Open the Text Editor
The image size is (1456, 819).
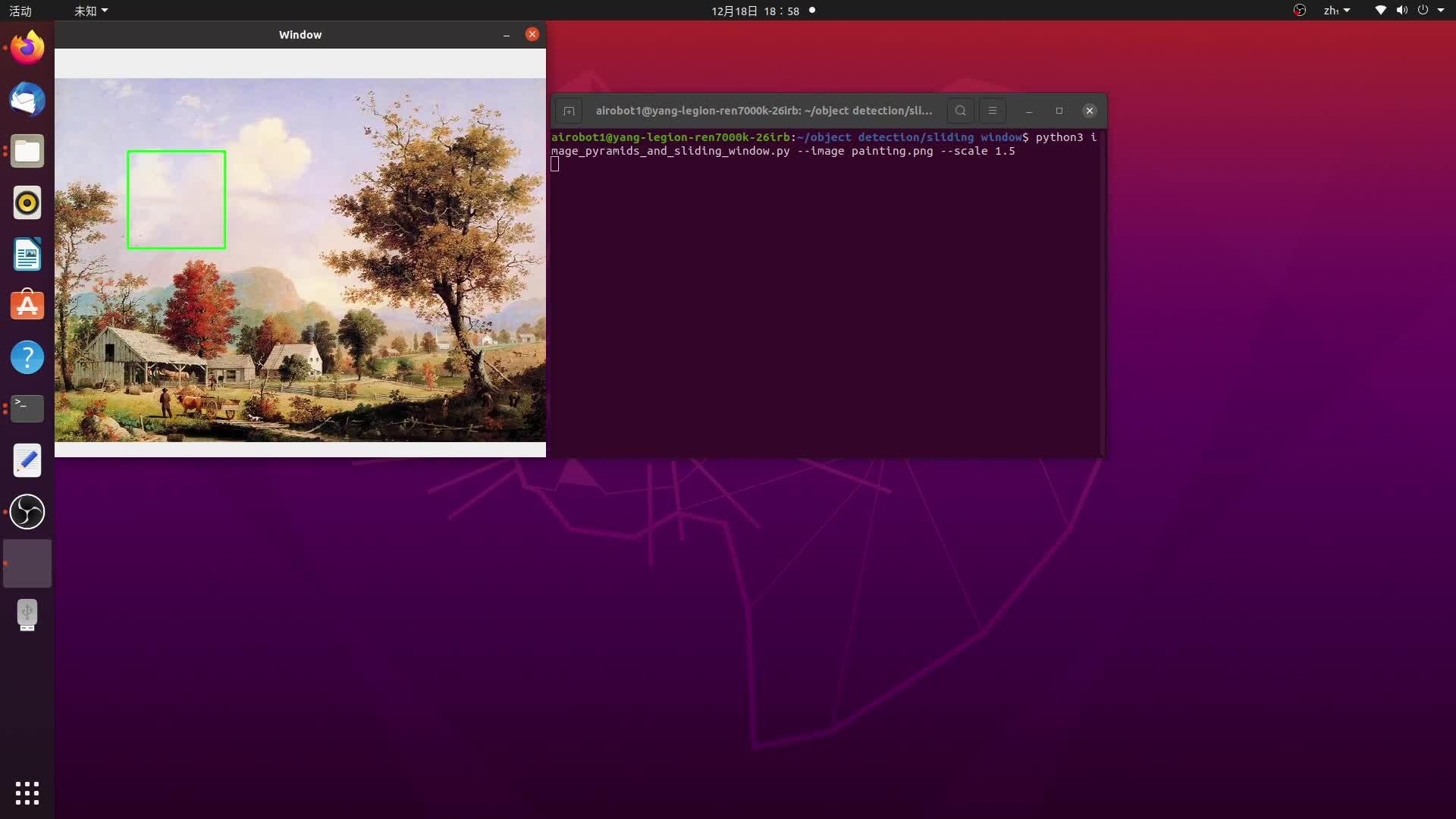pyautogui.click(x=27, y=460)
